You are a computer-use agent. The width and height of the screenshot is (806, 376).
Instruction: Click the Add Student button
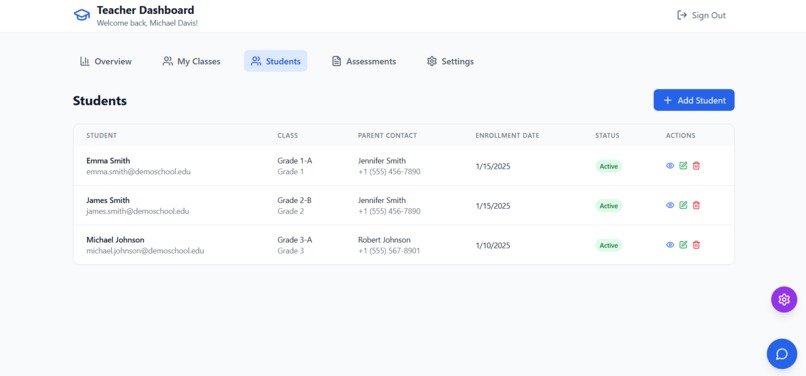coord(694,100)
